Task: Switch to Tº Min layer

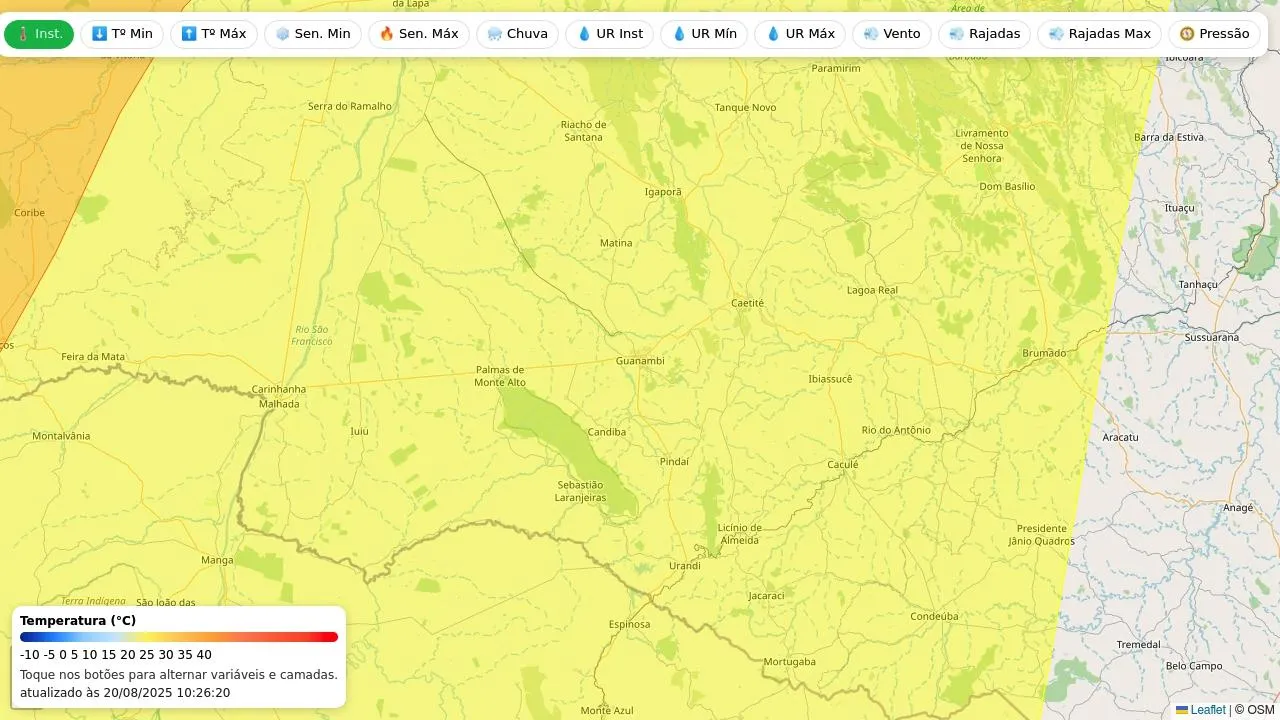Action: pyautogui.click(x=122, y=34)
